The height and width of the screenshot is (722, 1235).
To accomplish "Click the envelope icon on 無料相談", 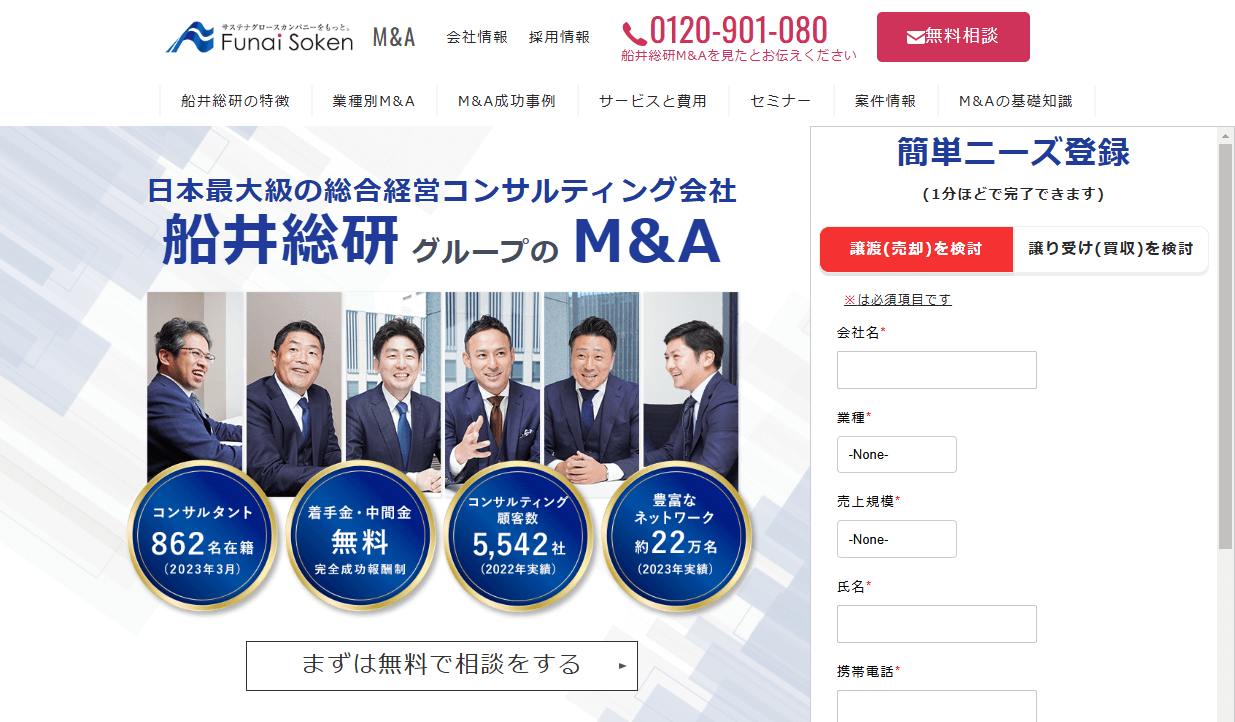I will point(915,37).
